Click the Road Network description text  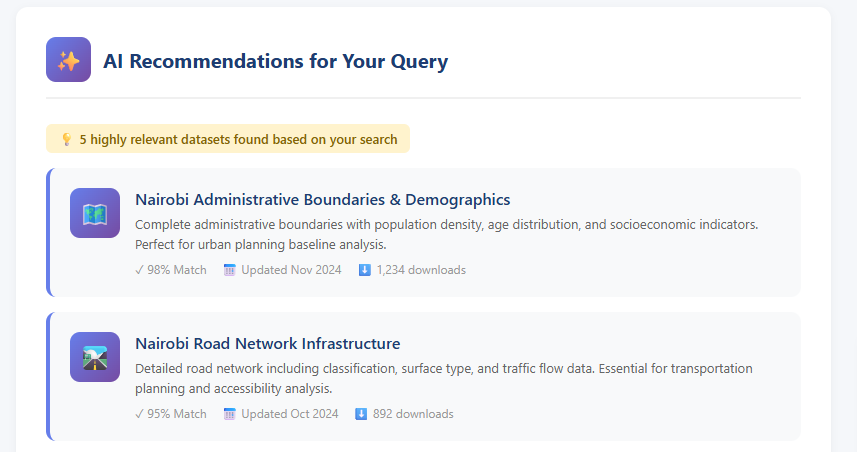point(444,378)
